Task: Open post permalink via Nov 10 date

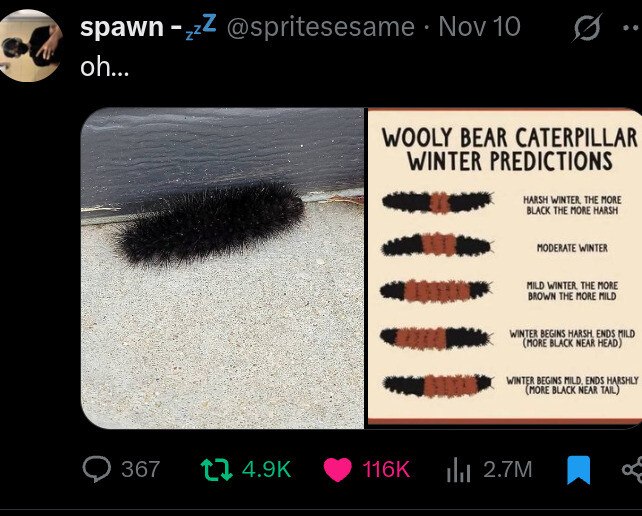Action: (479, 27)
